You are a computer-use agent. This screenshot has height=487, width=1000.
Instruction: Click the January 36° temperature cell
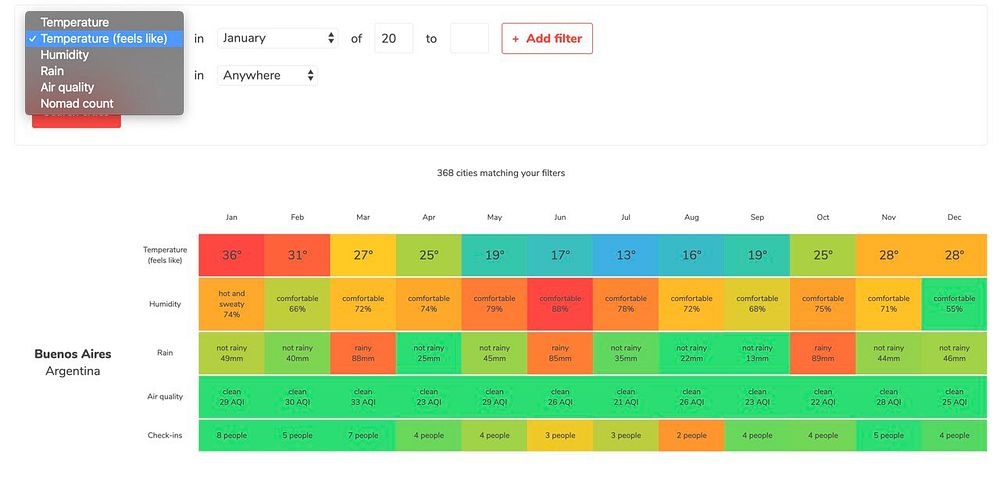click(232, 255)
